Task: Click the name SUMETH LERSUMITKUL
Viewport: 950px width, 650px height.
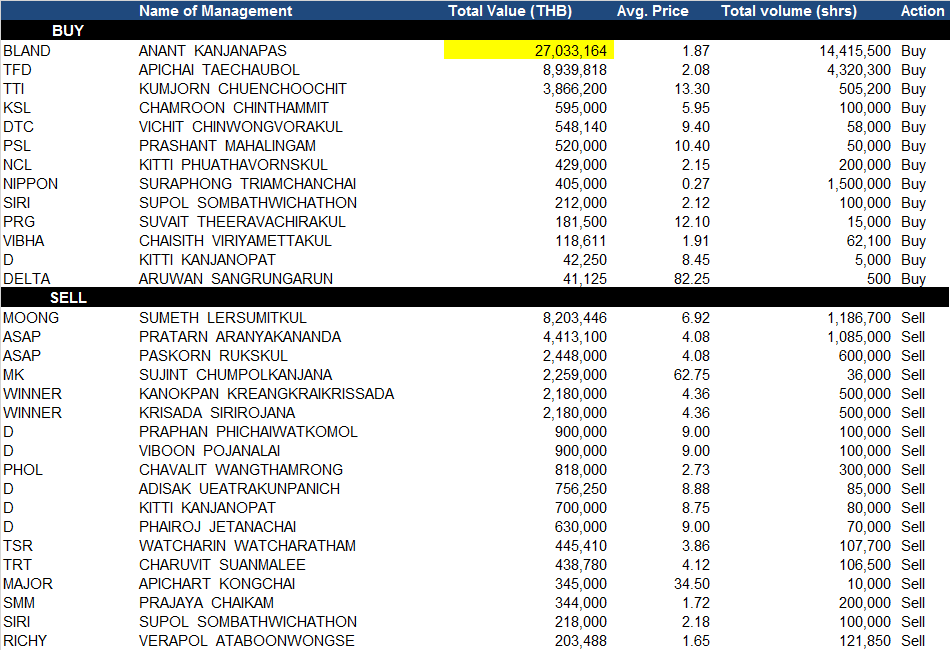Action: tap(222, 317)
